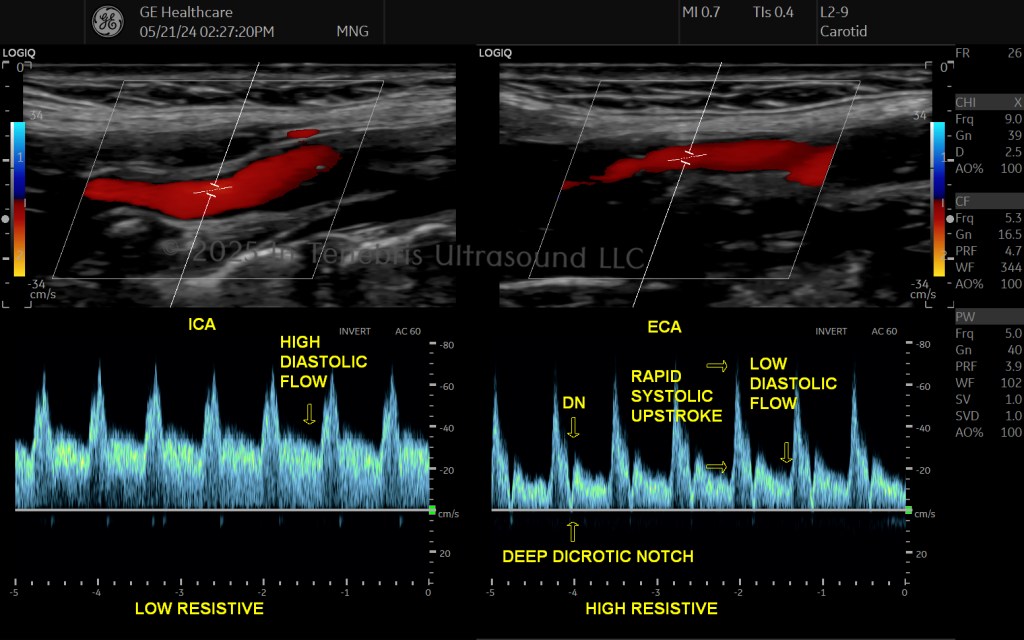Toggle the INVERT indicator on ECA spectrum
The image size is (1024, 640).
click(x=831, y=331)
